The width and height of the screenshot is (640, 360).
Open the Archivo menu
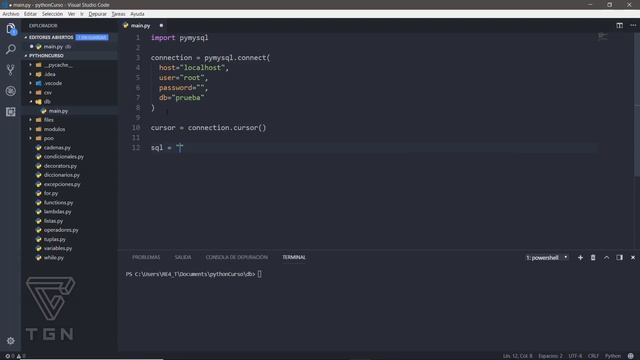click(x=11, y=14)
